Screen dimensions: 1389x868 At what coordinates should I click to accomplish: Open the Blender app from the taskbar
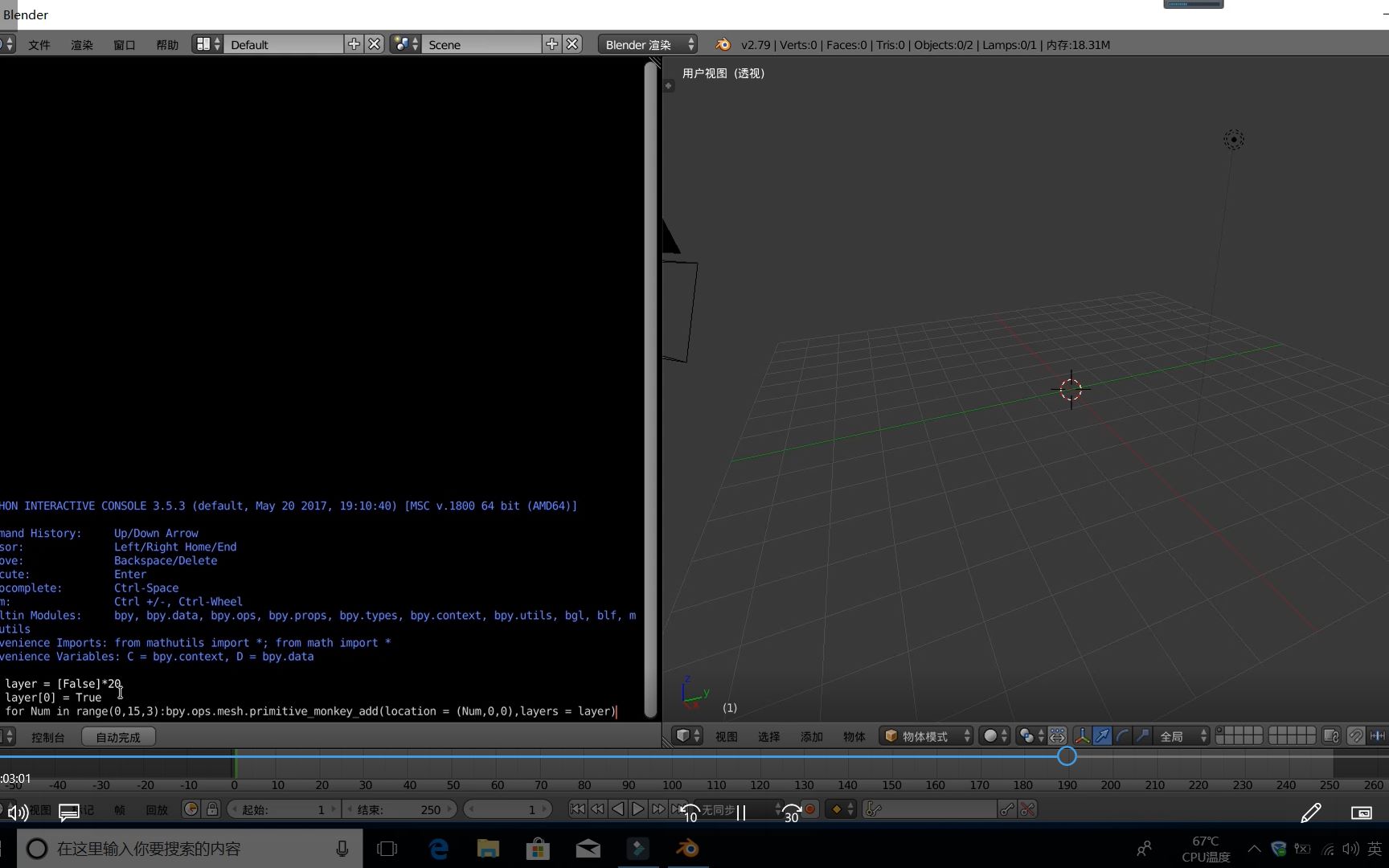[687, 848]
